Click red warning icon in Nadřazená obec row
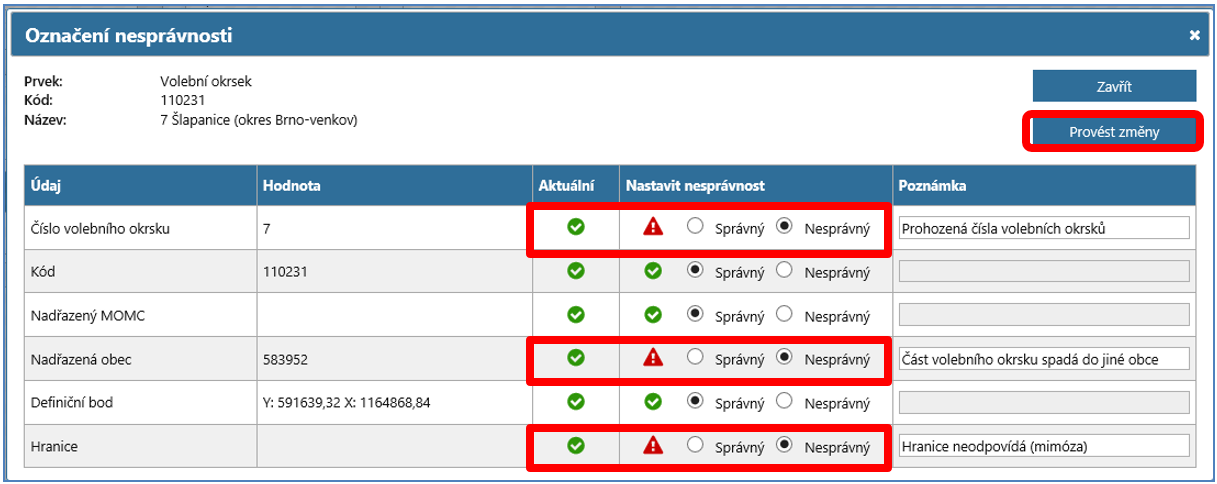The height and width of the screenshot is (484, 1217). click(x=653, y=358)
